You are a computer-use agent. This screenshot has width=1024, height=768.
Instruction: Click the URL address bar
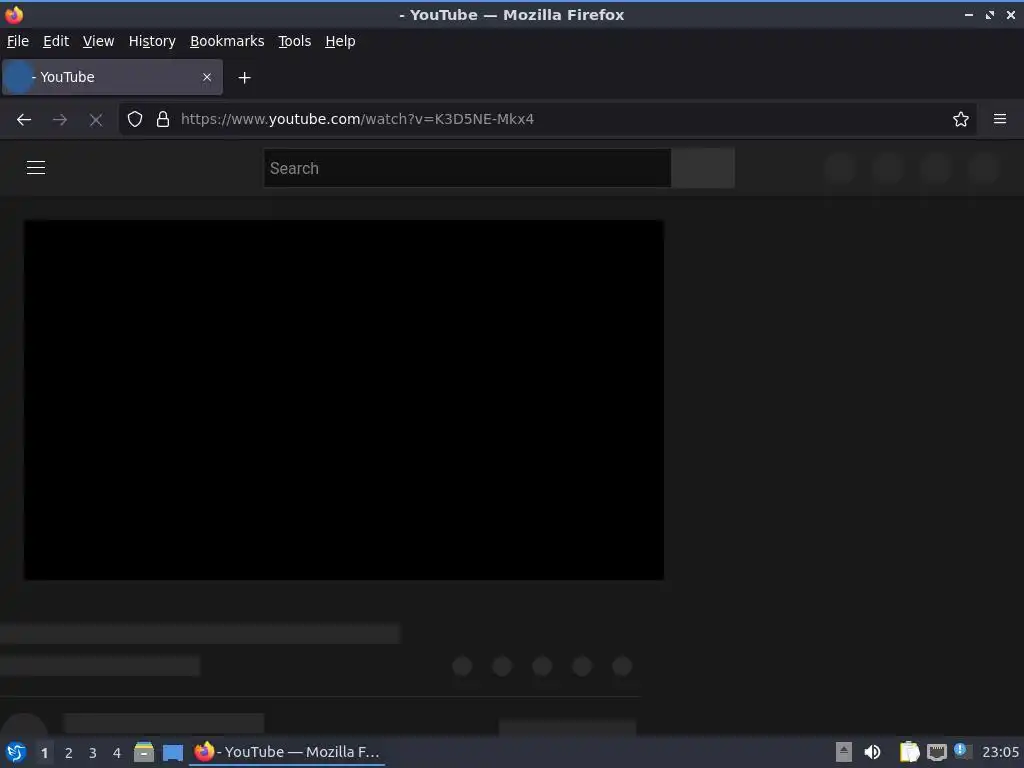[549, 119]
